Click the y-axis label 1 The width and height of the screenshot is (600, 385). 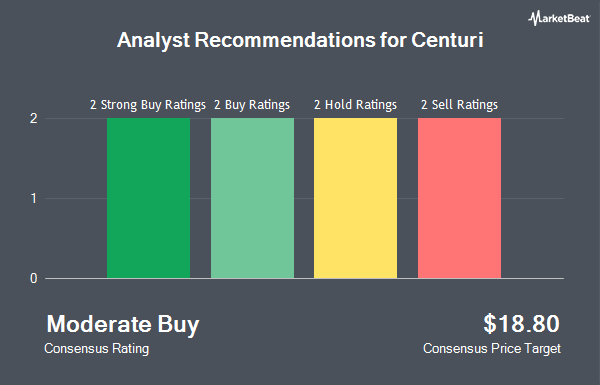coord(34,198)
